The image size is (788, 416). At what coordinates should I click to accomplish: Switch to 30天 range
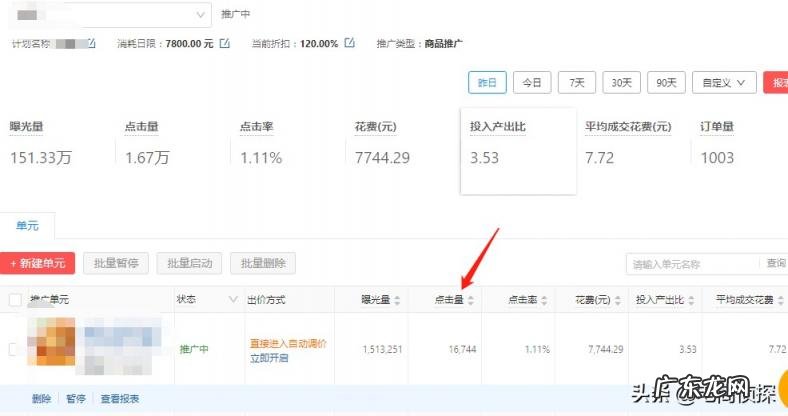pos(622,82)
